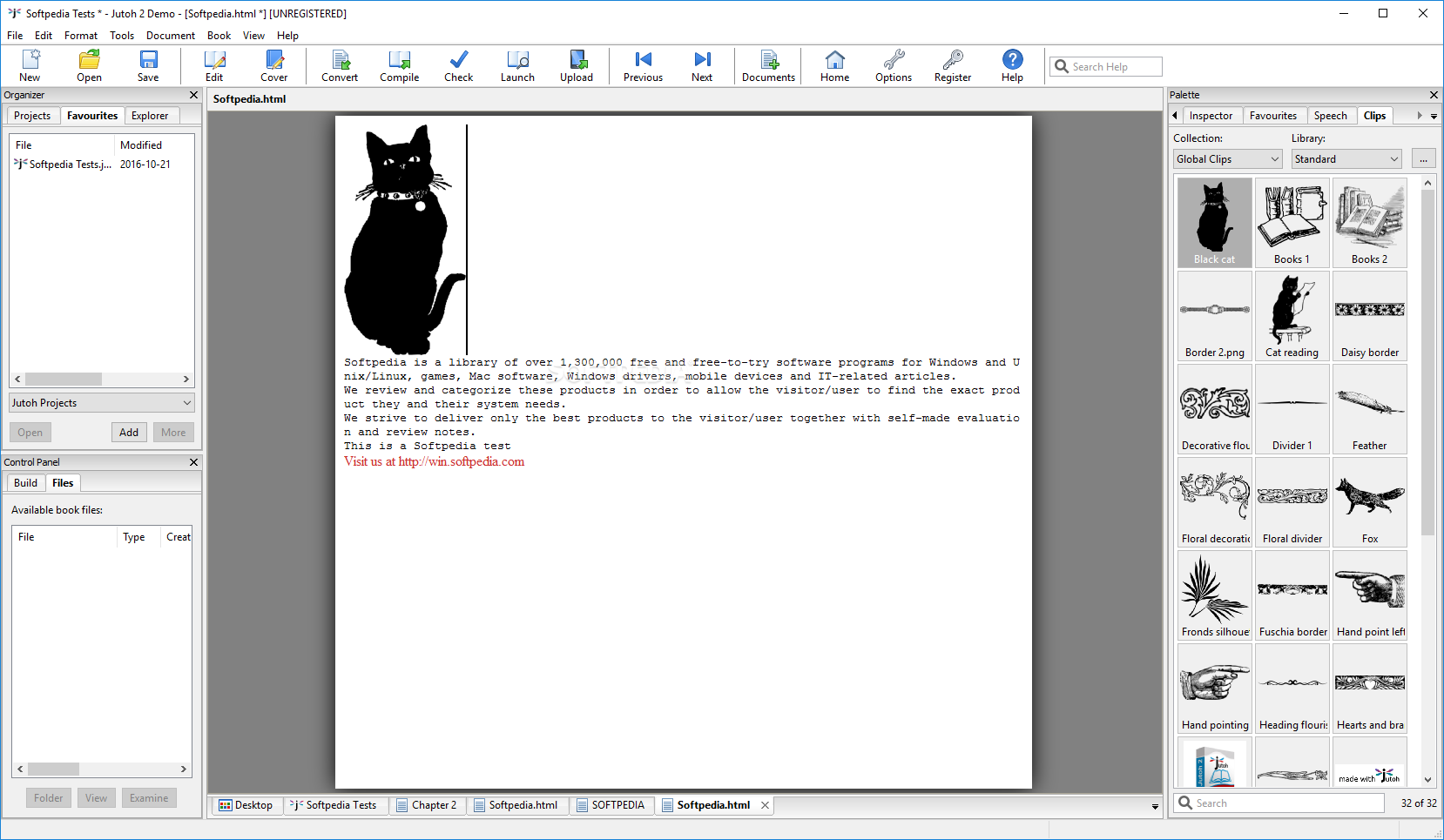Switch to the Explorer tab
Image resolution: width=1444 pixels, height=840 pixels.
[150, 116]
